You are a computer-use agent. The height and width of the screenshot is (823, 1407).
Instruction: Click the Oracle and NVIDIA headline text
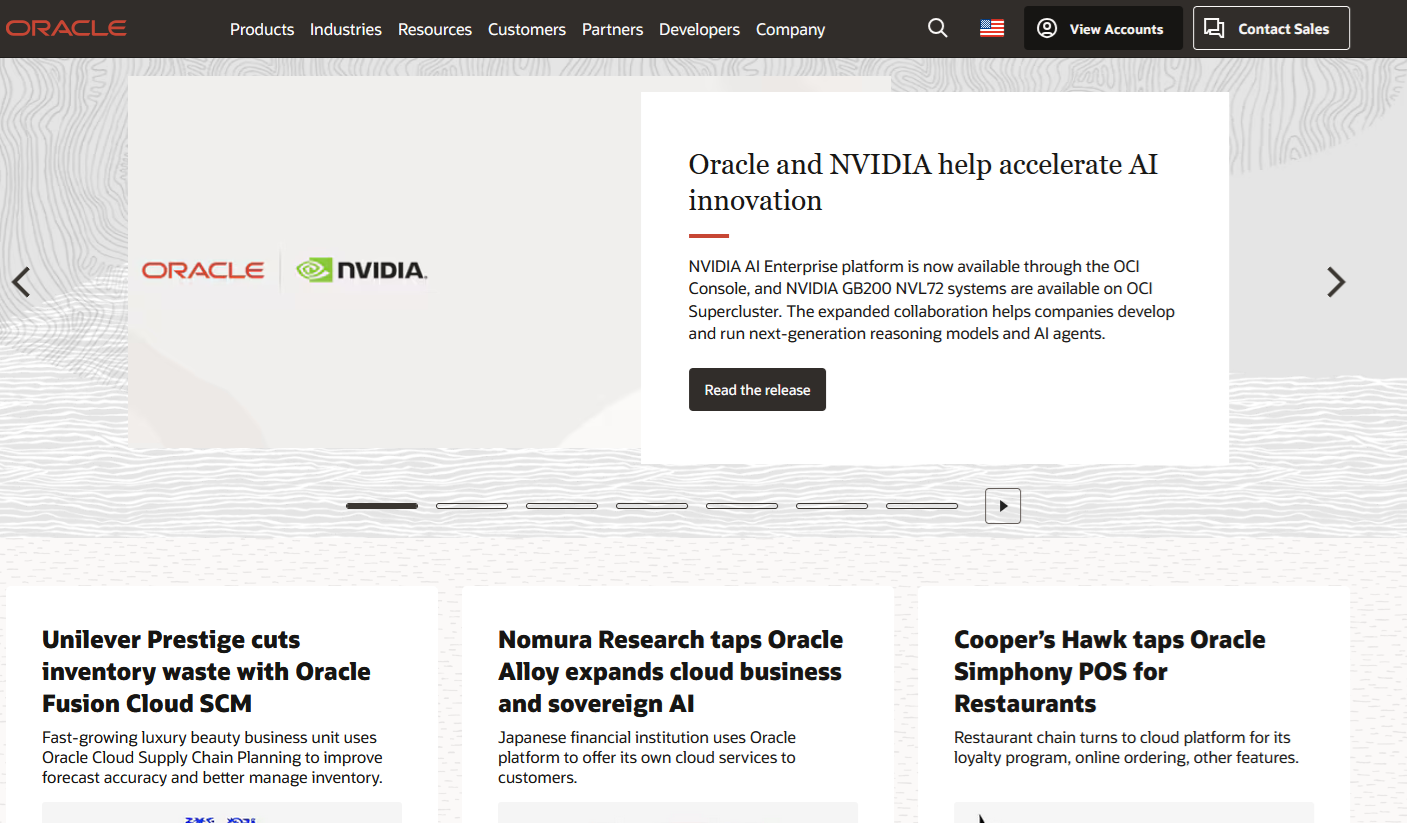click(923, 182)
